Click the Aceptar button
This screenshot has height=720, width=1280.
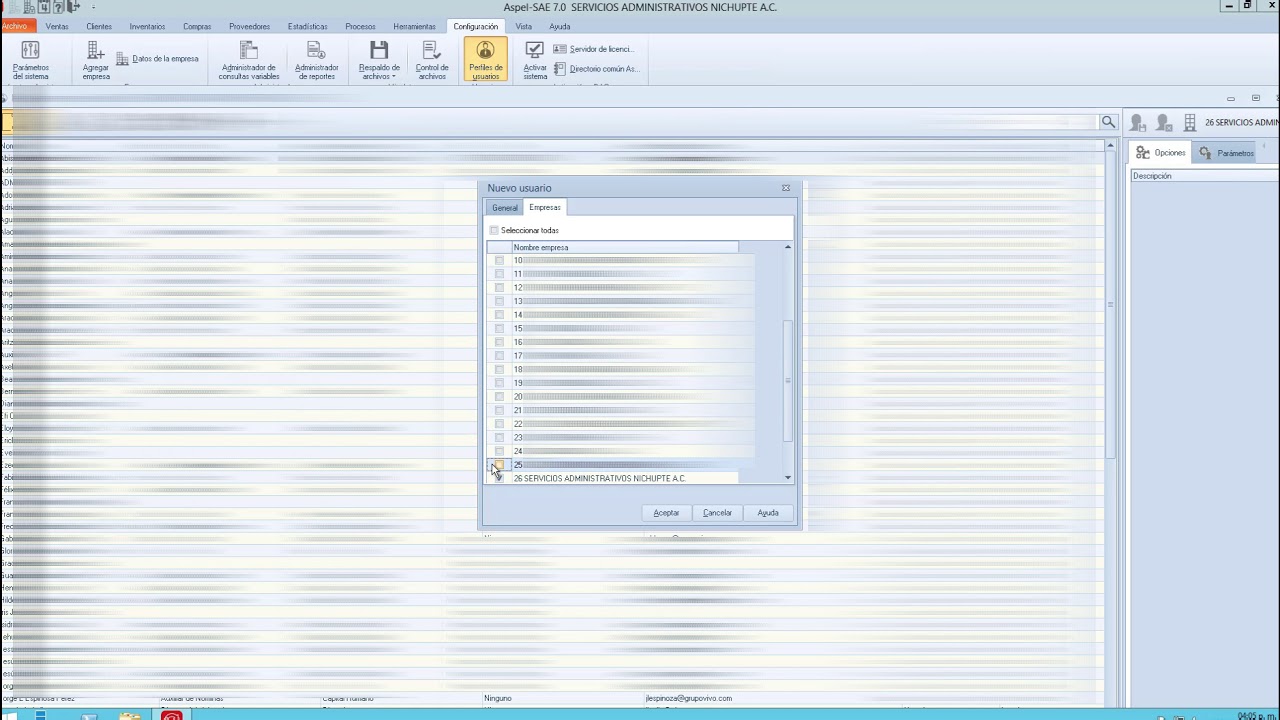666,513
